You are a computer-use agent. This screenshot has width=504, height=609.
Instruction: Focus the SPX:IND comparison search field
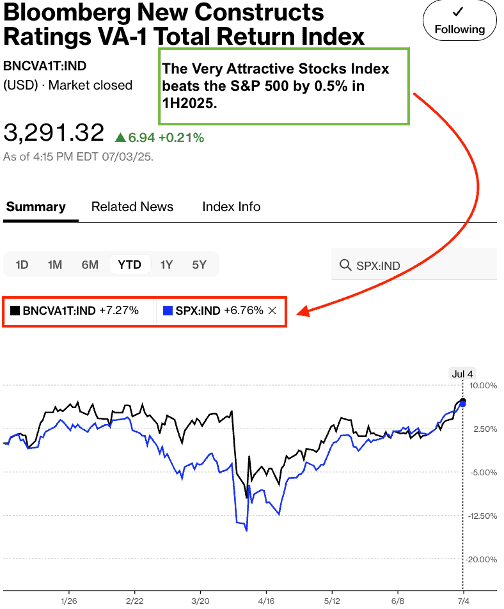[414, 264]
